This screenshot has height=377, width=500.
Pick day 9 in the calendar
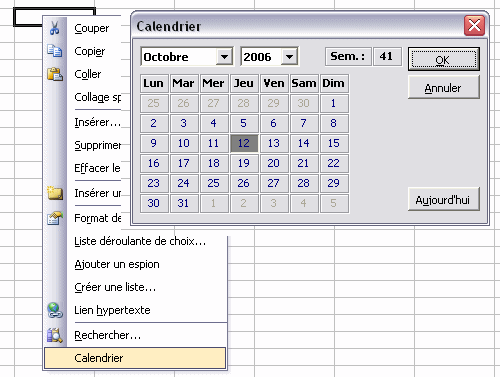(x=154, y=143)
